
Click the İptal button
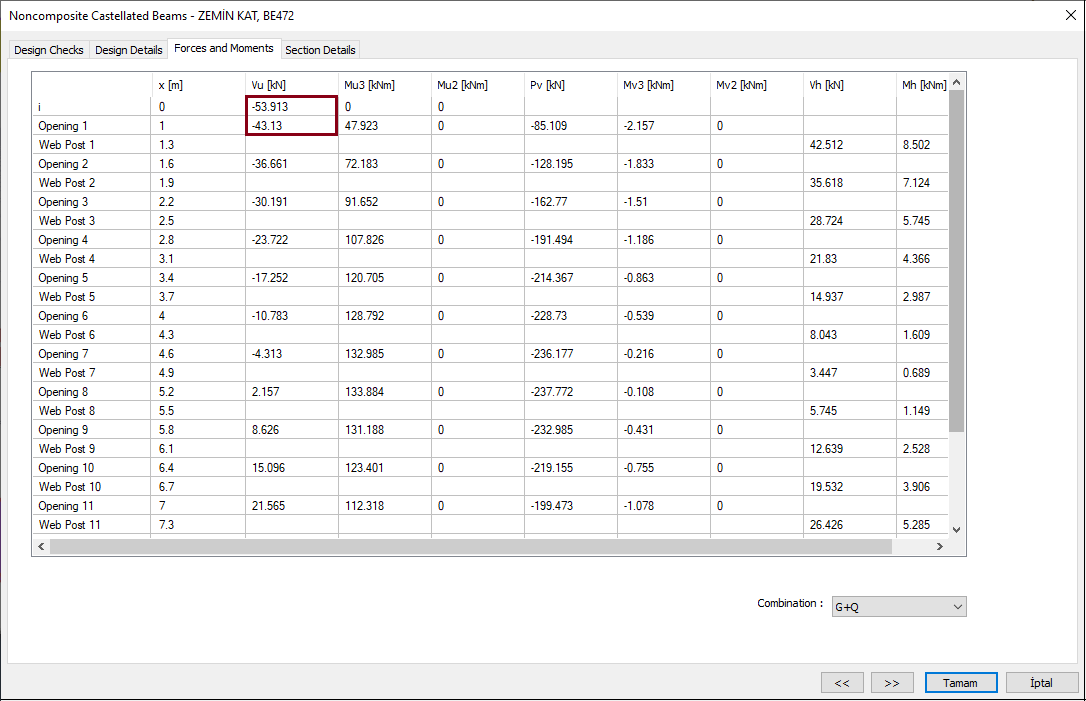[1041, 682]
